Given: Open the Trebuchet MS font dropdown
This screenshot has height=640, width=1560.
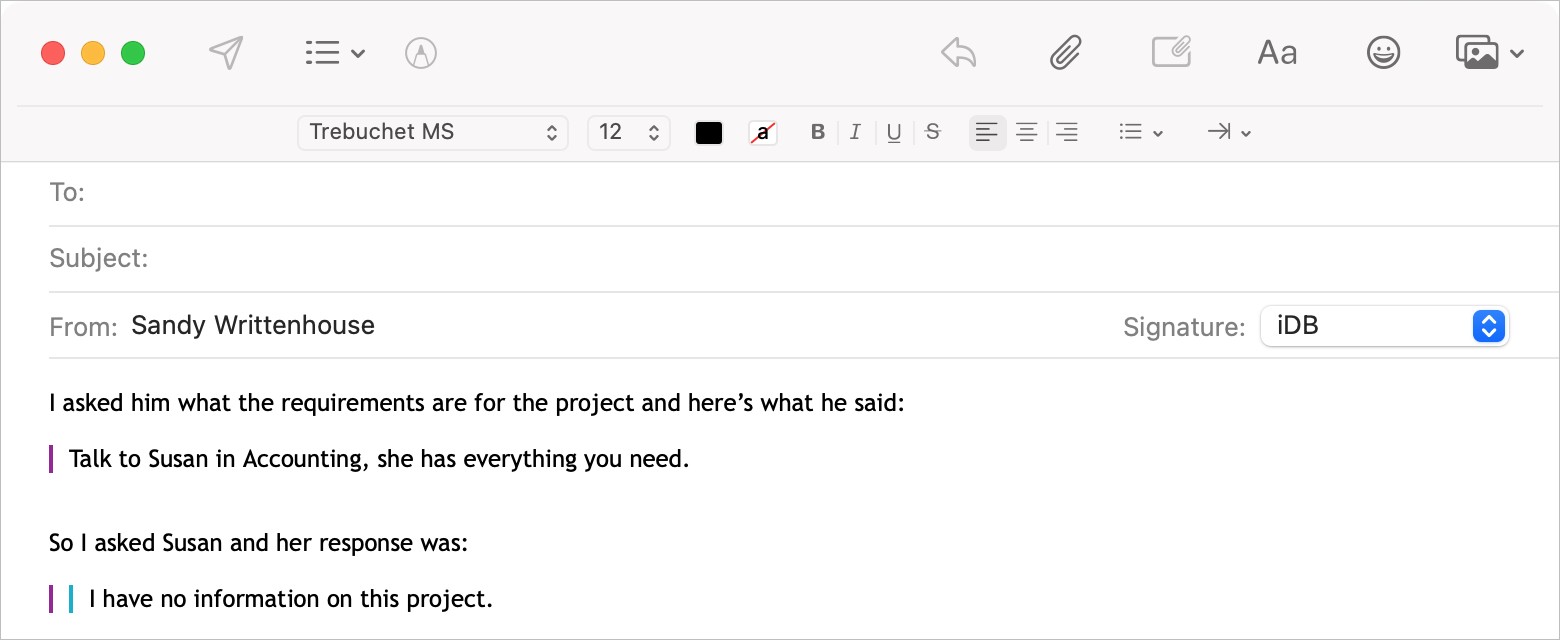Looking at the screenshot, I should 432,132.
